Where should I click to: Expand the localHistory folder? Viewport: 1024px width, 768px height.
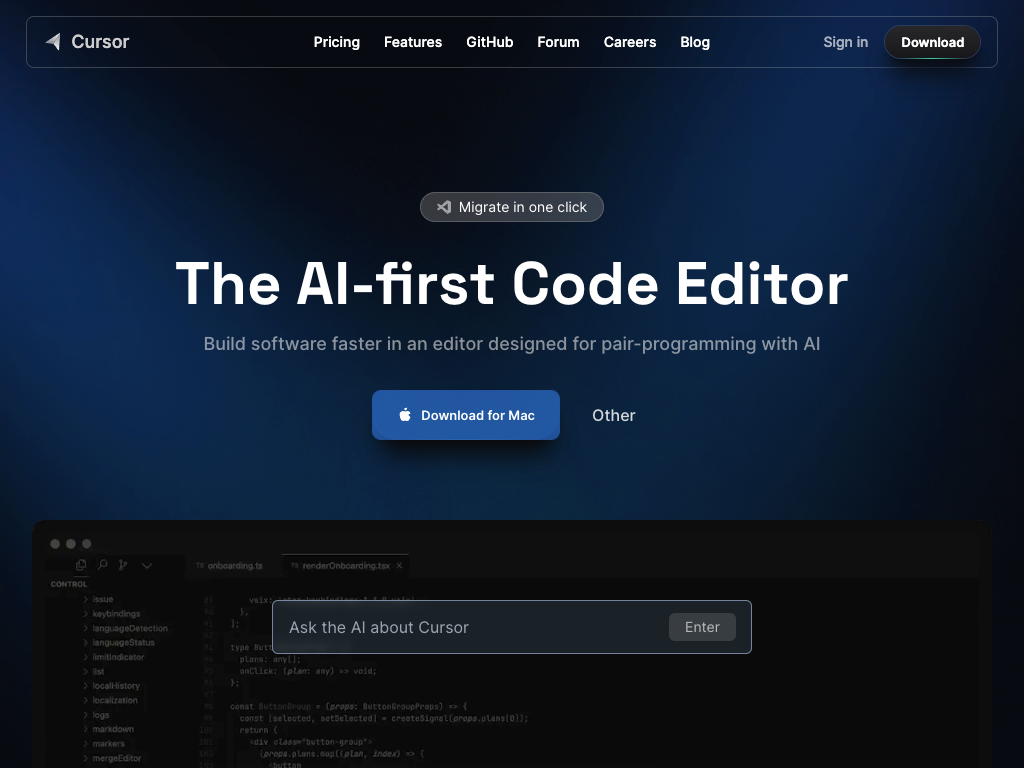coord(111,686)
